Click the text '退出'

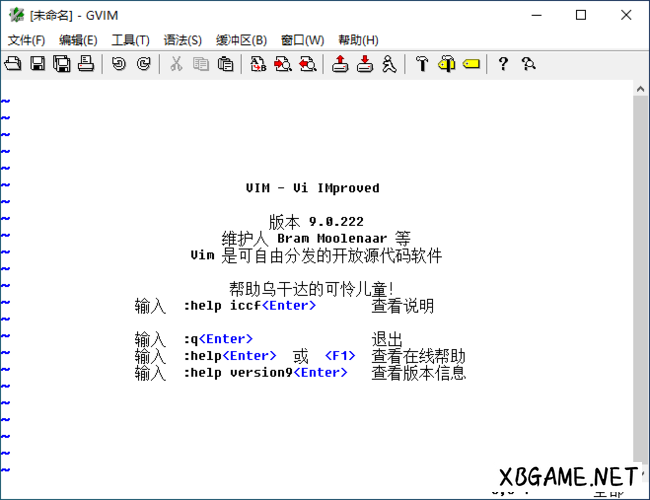click(387, 339)
